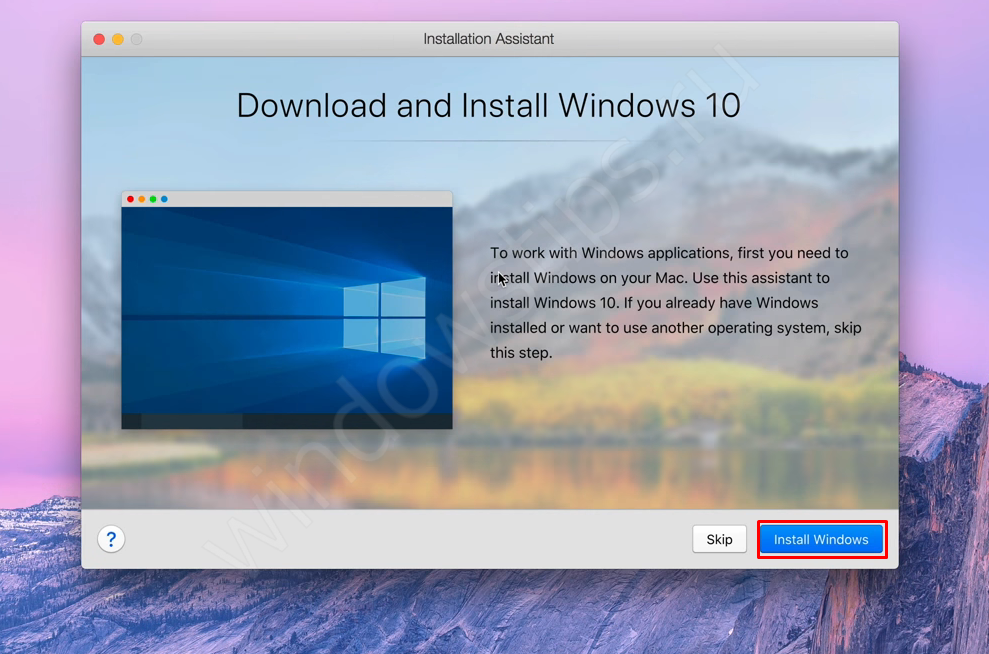This screenshot has width=989, height=654.
Task: Minimize the window with the yellow button
Action: (x=118, y=39)
